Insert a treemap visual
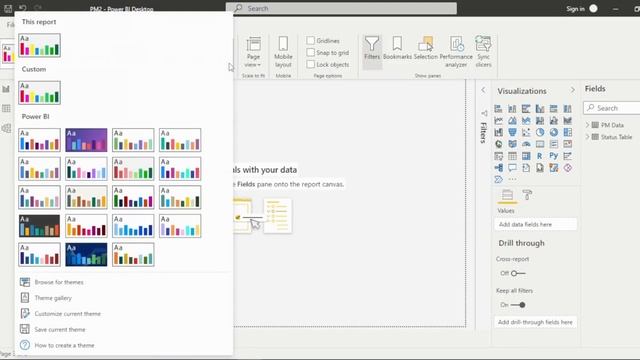640x360 pixels. pyautogui.click(x=568, y=132)
